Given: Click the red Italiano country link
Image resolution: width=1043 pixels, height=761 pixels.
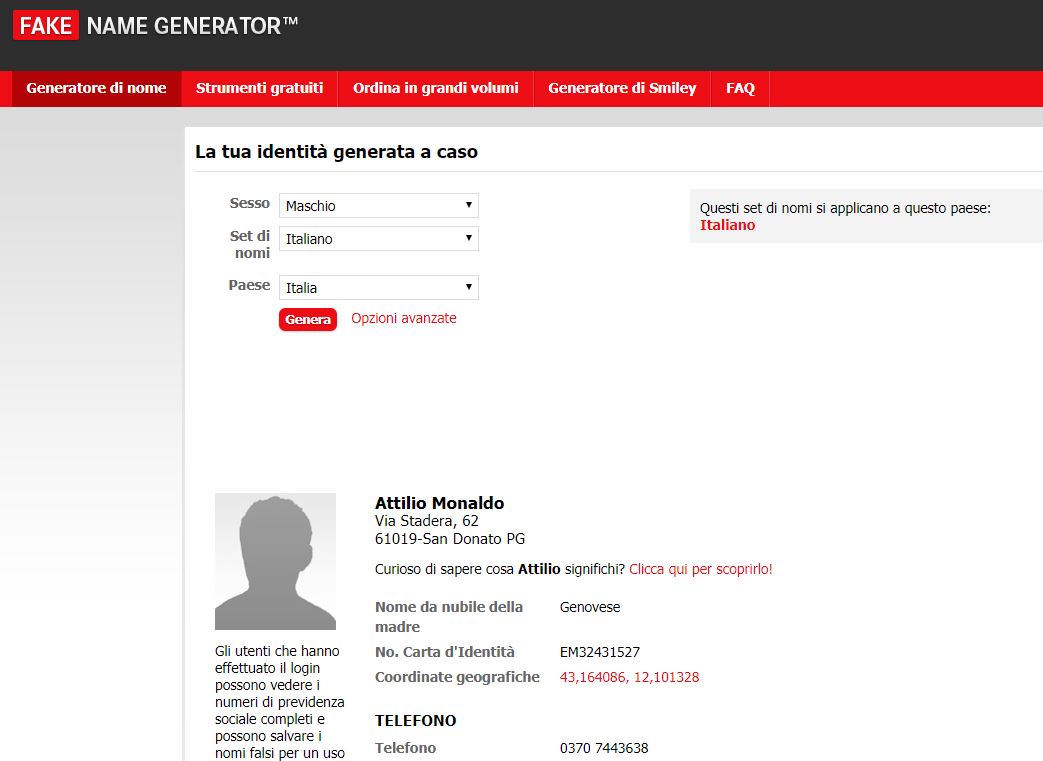Looking at the screenshot, I should click(x=727, y=225).
